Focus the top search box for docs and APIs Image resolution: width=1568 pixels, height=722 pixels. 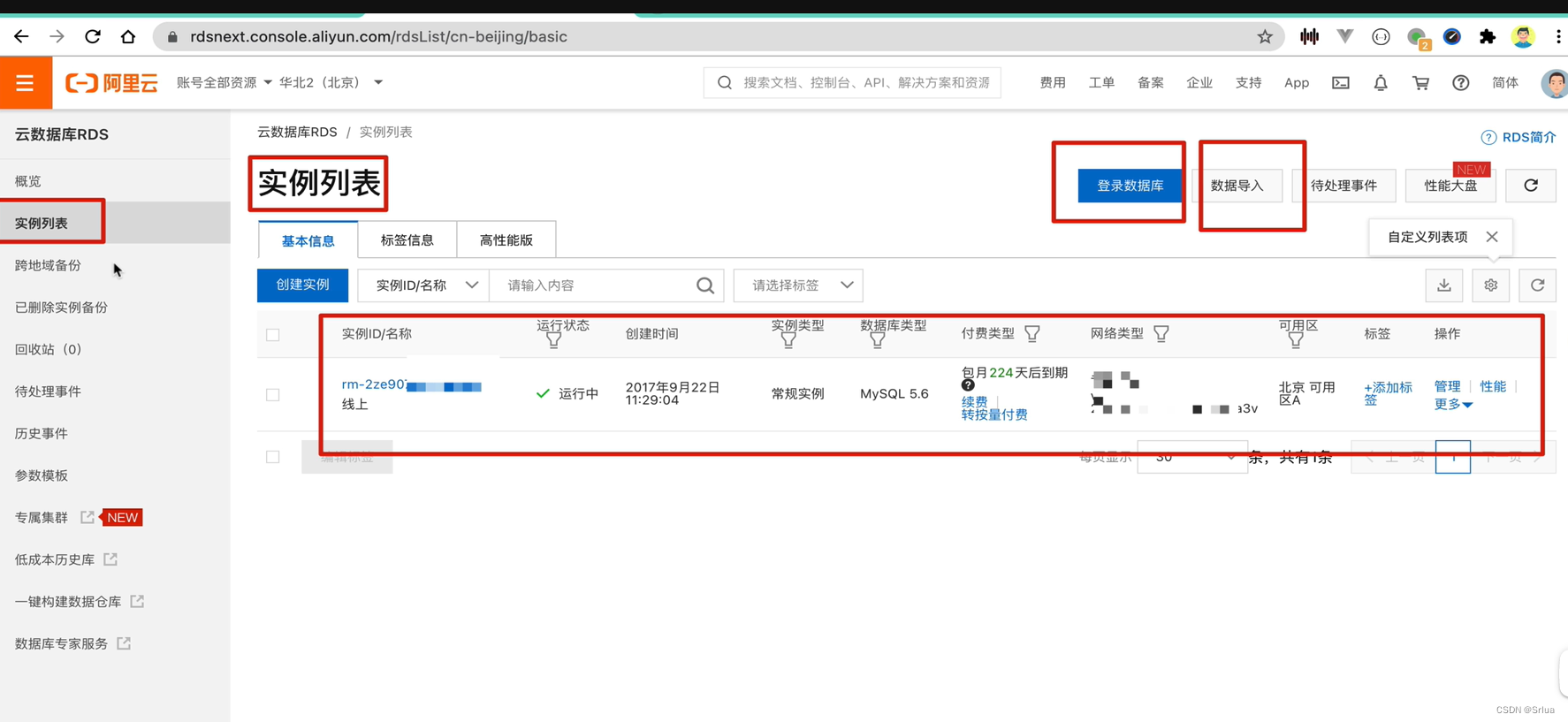pyautogui.click(x=852, y=82)
